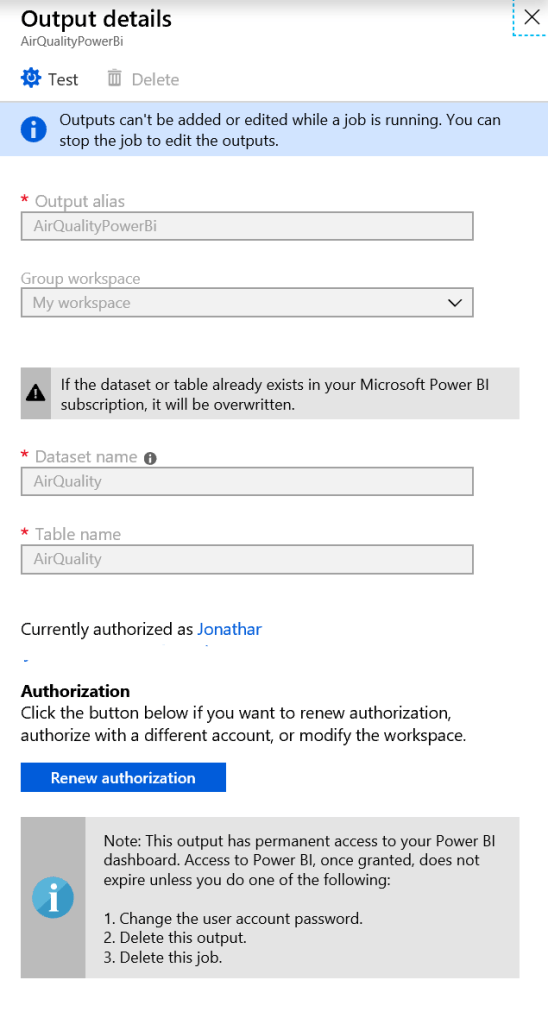Click the Group workspace chevron arrow
This screenshot has height=1024, width=548.
455,303
